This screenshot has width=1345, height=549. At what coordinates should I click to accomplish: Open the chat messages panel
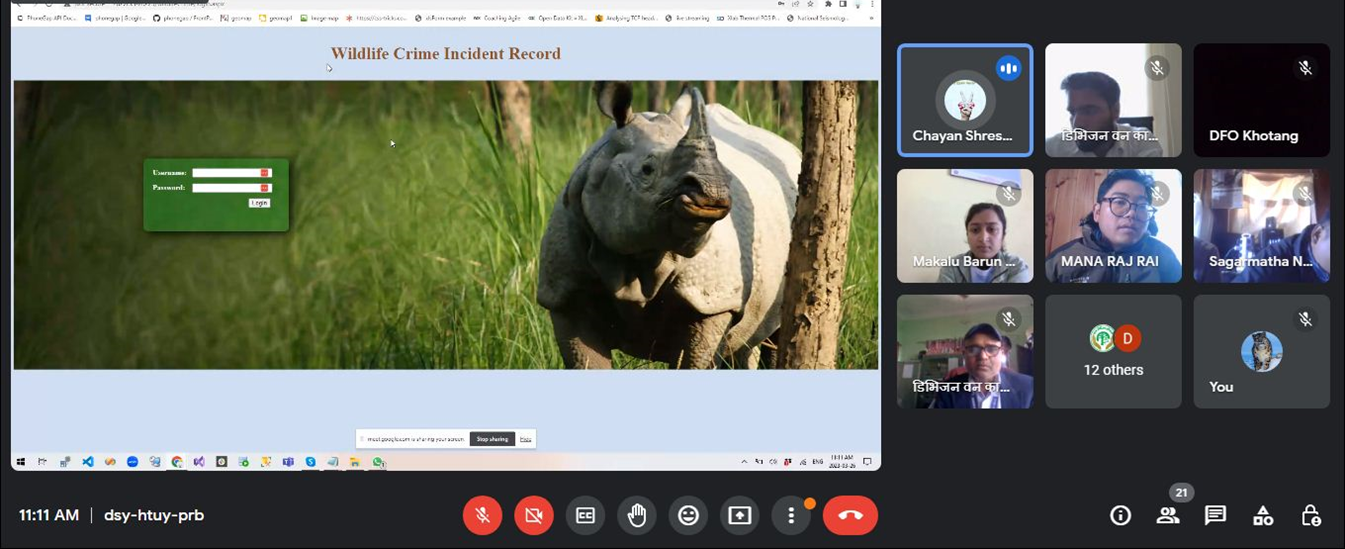1215,515
